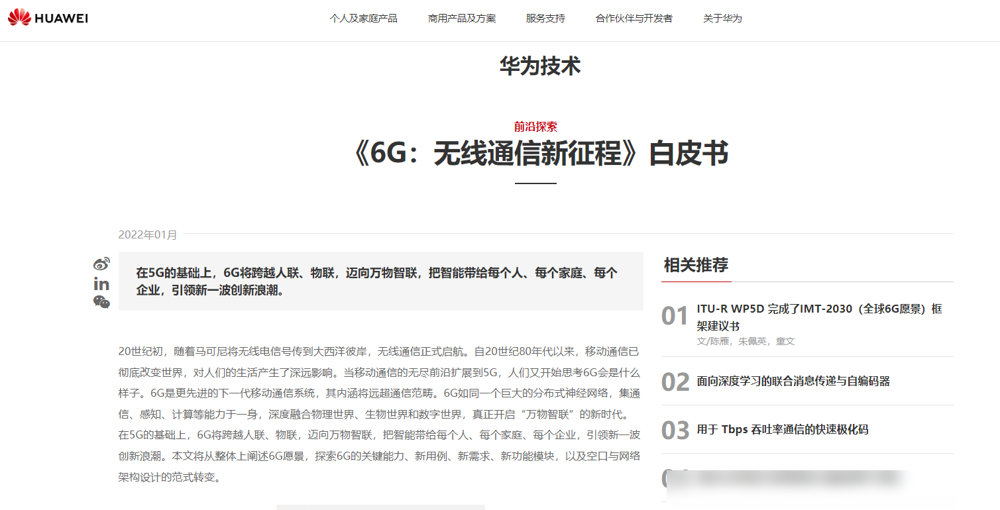The width and height of the screenshot is (1000, 510).
Task: Open 商用产品及方案 menu
Action: pyautogui.click(x=462, y=18)
